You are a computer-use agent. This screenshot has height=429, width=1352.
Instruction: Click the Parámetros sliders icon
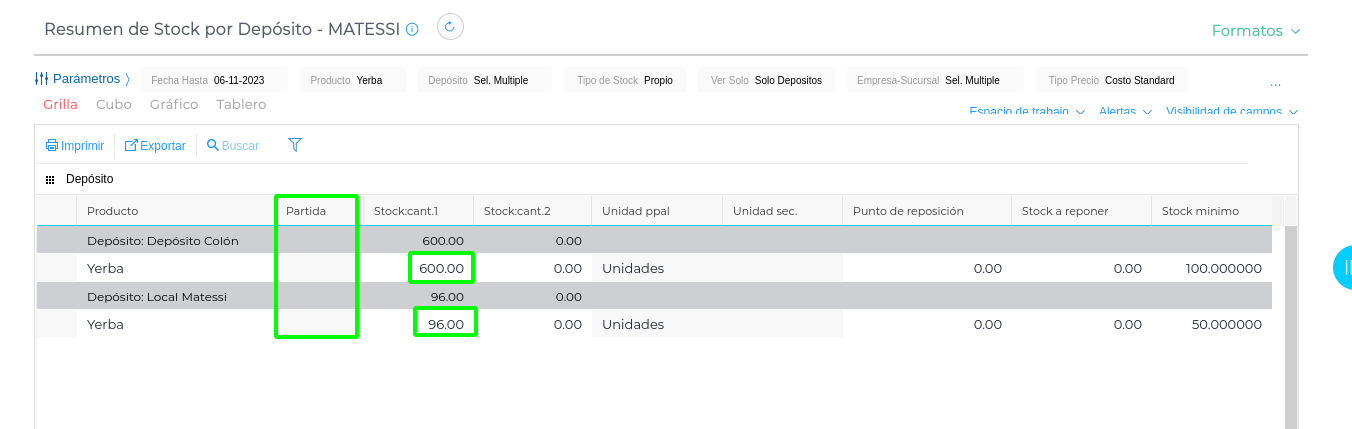coord(41,79)
